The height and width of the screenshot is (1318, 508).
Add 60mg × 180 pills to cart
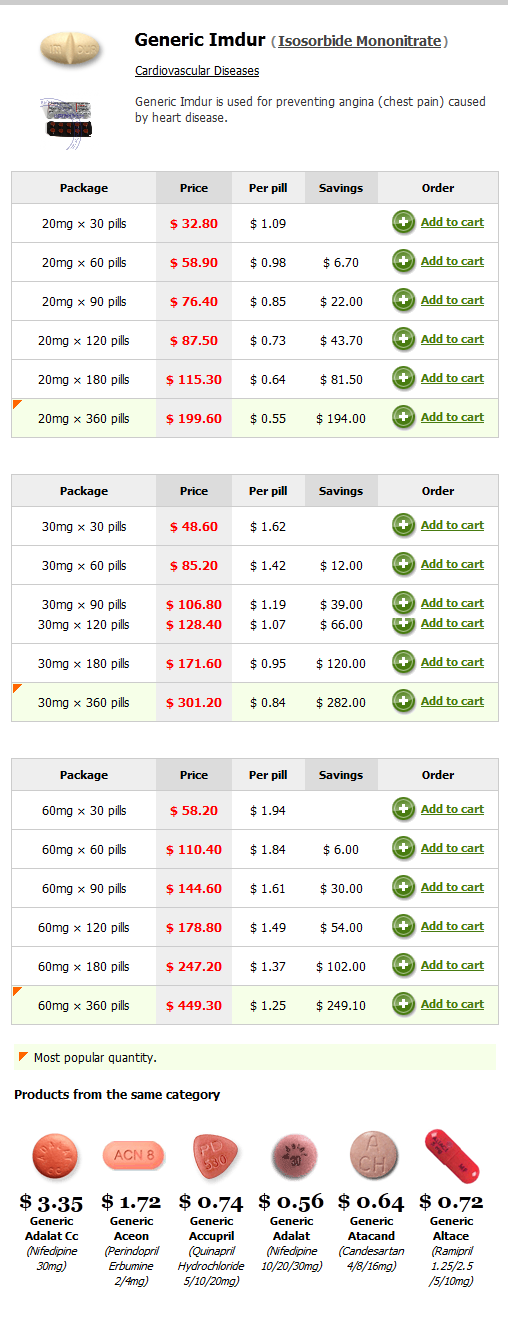click(452, 965)
